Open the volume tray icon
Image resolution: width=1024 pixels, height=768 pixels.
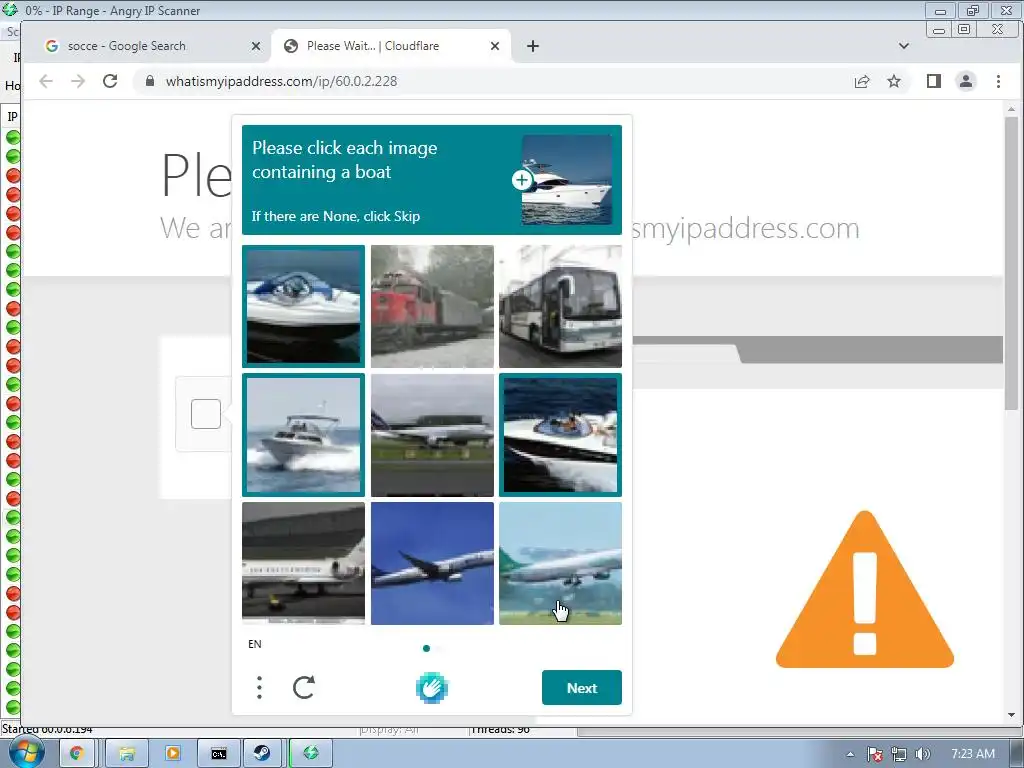tap(923, 754)
